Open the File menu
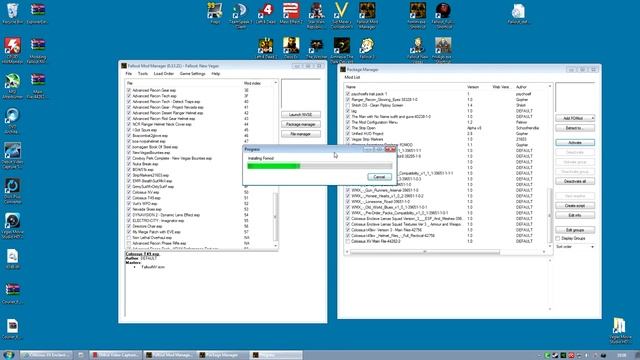The width and height of the screenshot is (640, 360). [129, 73]
